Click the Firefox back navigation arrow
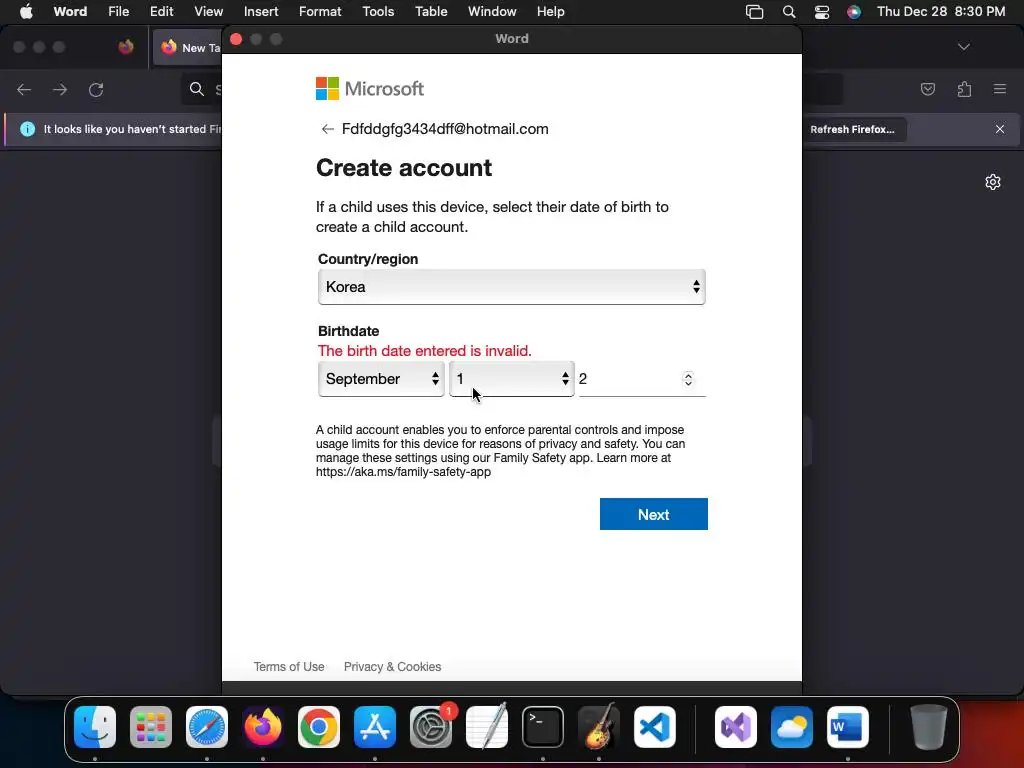This screenshot has width=1024, height=768. pos(24,89)
